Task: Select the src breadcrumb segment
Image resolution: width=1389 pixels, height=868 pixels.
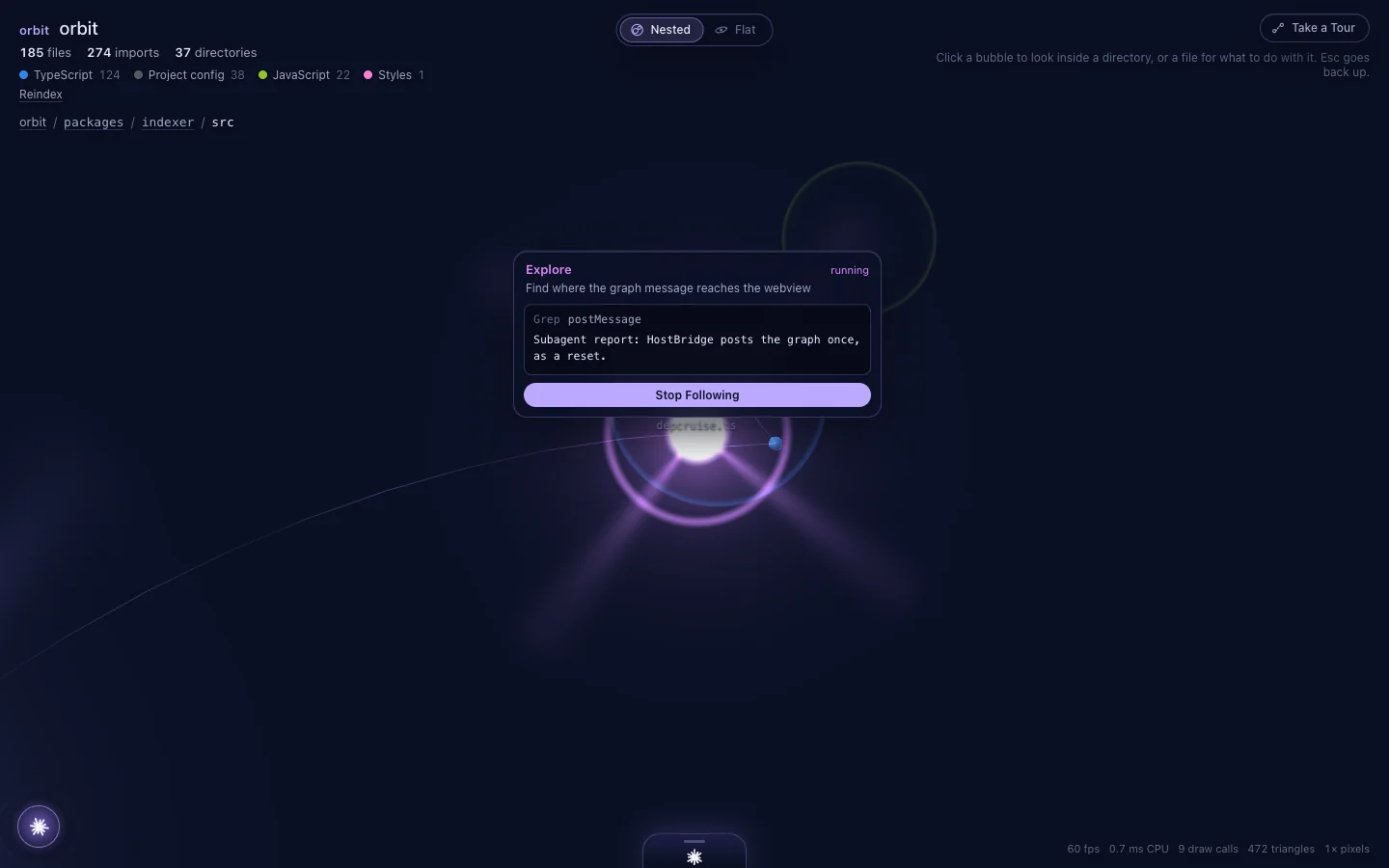Action: (x=223, y=122)
